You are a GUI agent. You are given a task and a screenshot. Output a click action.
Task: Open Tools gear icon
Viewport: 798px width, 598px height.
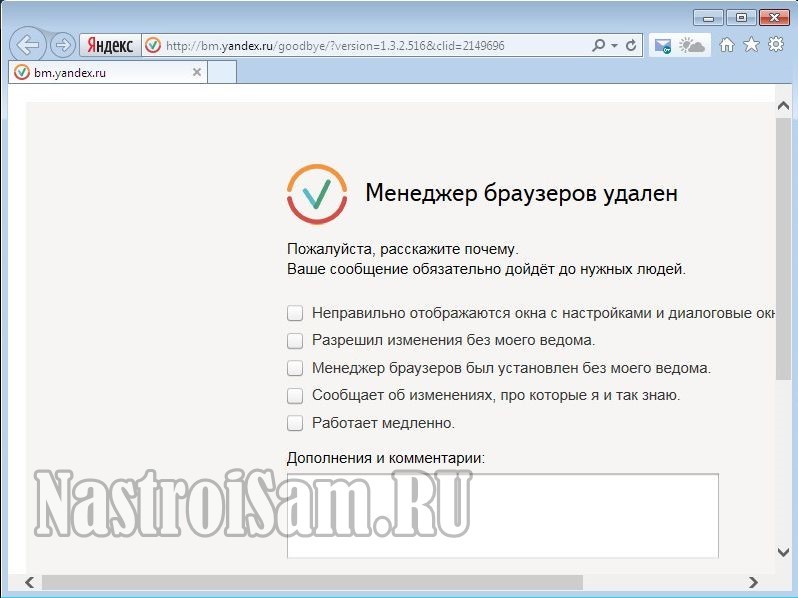click(776, 44)
